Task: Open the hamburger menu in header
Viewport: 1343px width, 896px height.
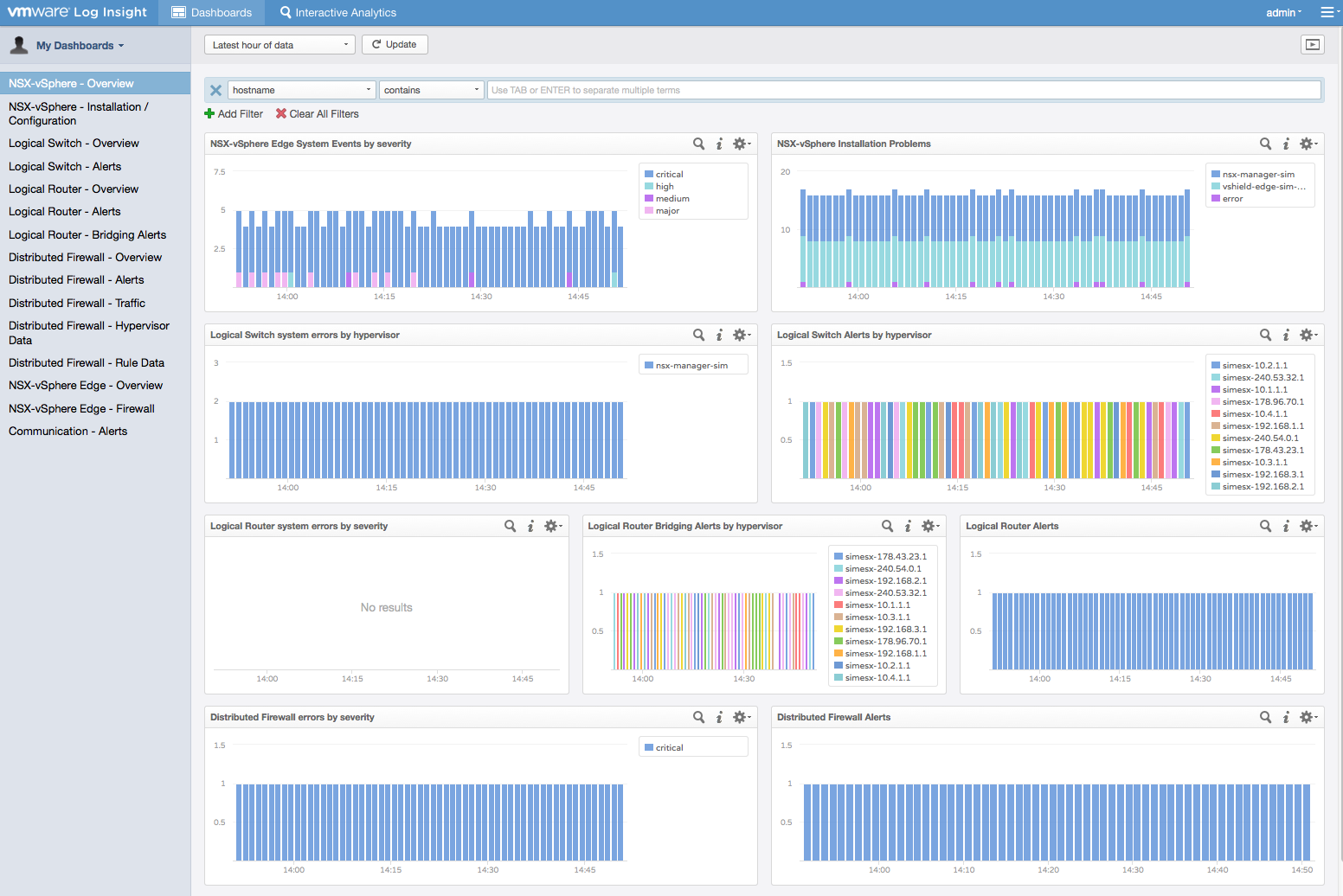Action: coord(1327,12)
